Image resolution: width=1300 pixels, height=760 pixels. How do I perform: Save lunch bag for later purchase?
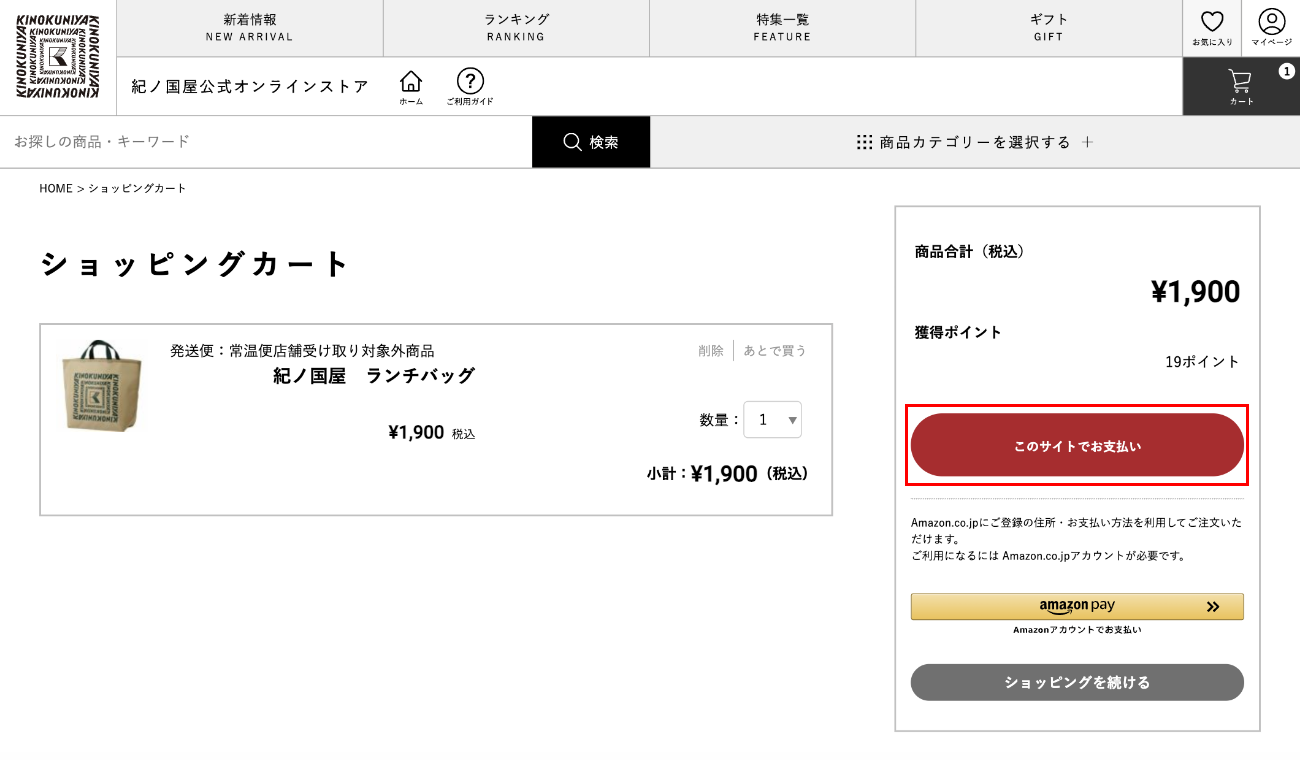click(774, 351)
